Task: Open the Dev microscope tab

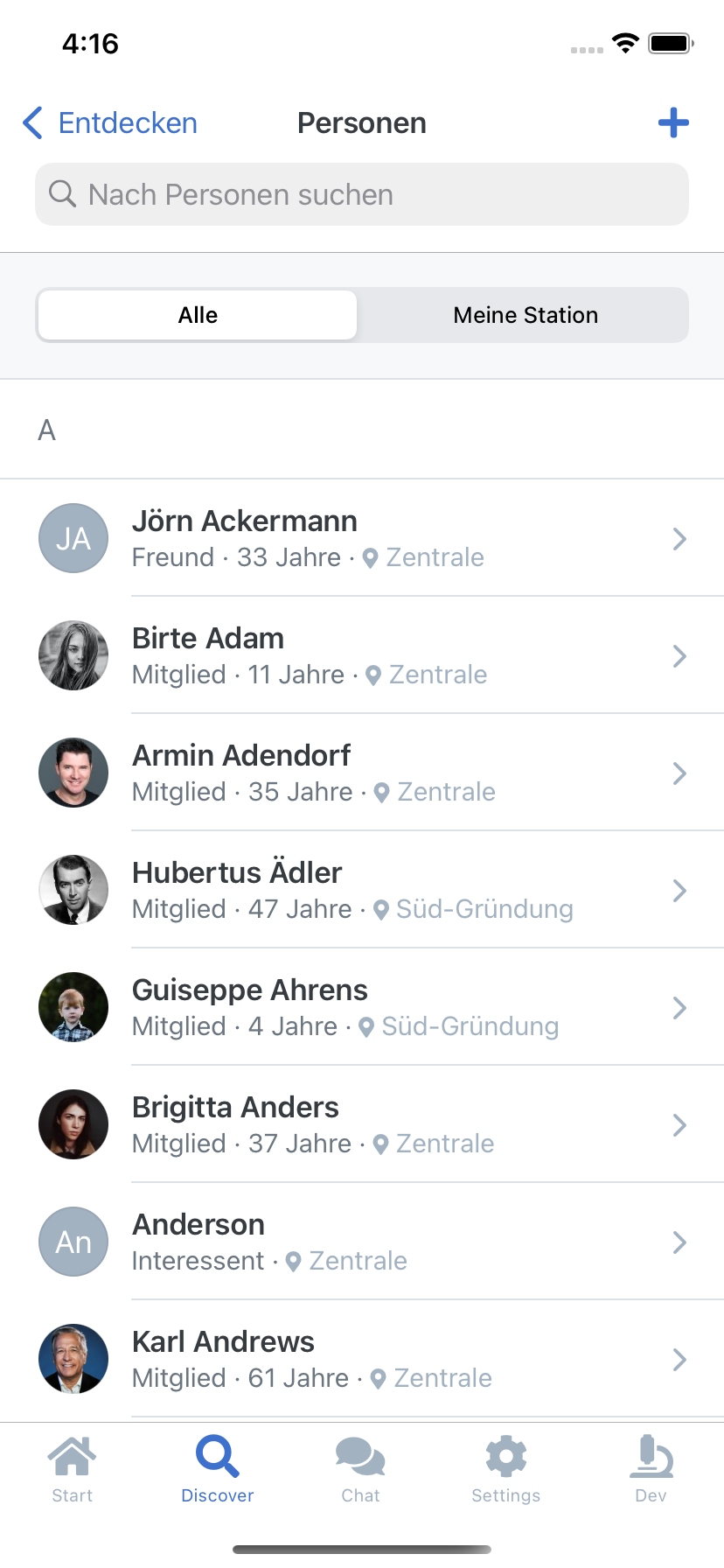Action: pyautogui.click(x=651, y=1470)
